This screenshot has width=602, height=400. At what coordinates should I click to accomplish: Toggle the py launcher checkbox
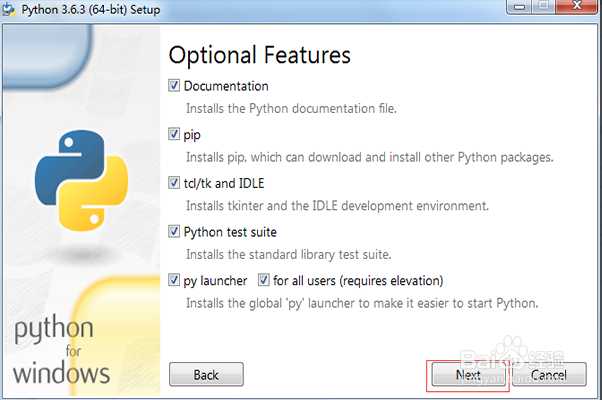point(175,280)
